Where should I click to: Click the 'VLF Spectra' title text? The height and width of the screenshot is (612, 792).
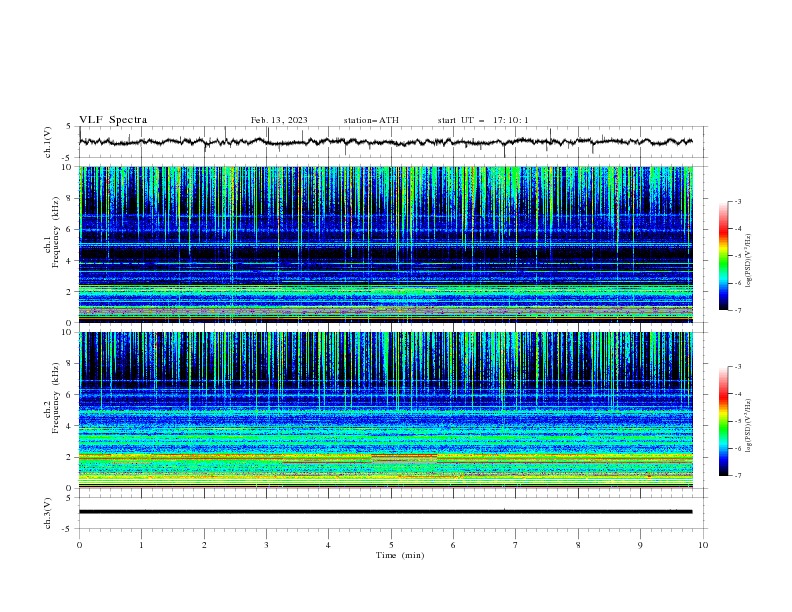click(113, 120)
